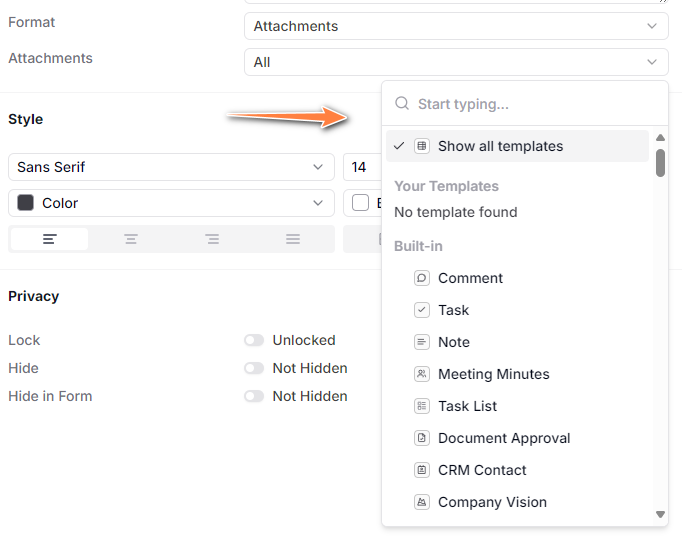Enable the Hide in Form switch
682x541 pixels.
tap(254, 396)
